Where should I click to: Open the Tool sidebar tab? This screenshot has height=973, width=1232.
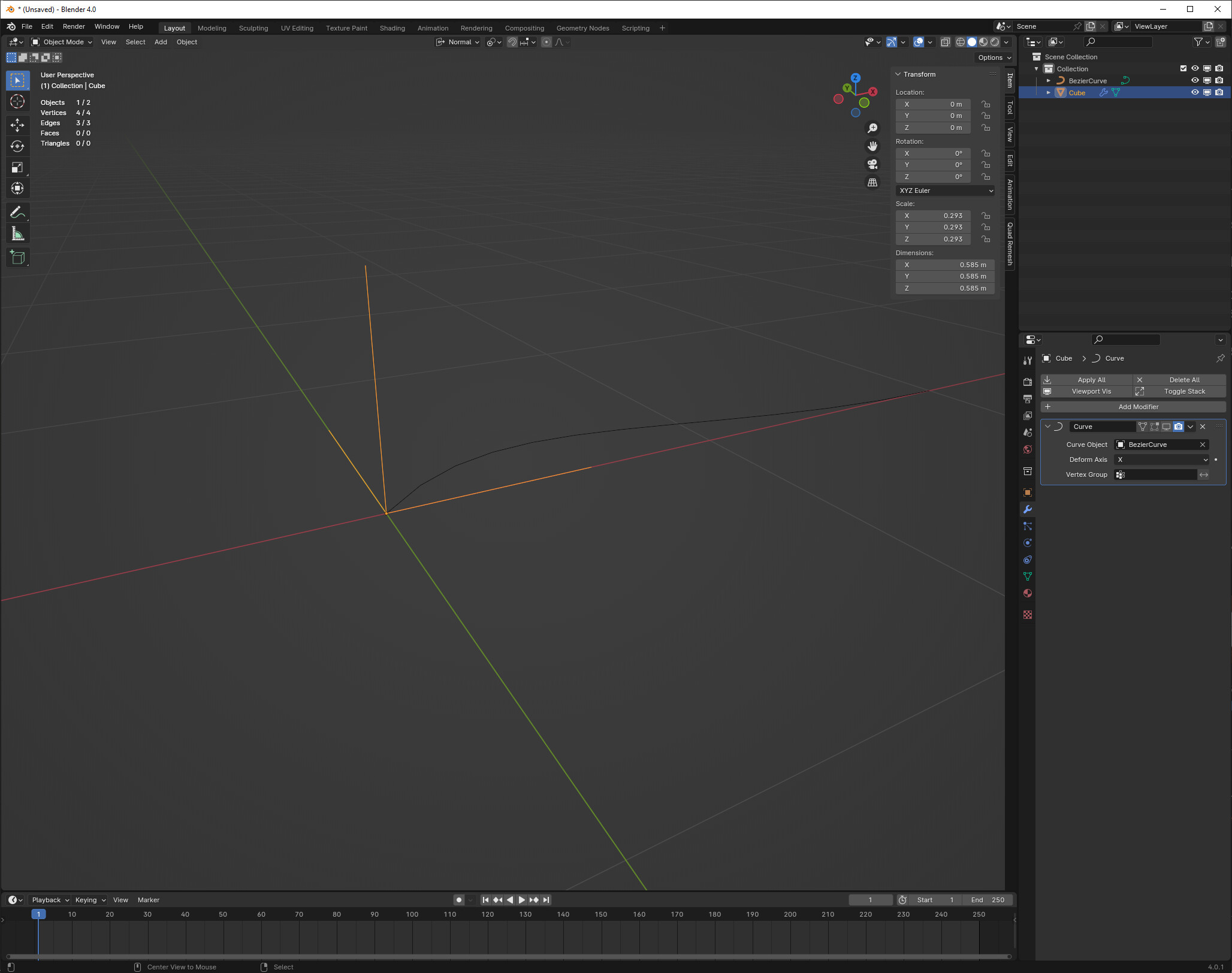[1010, 108]
